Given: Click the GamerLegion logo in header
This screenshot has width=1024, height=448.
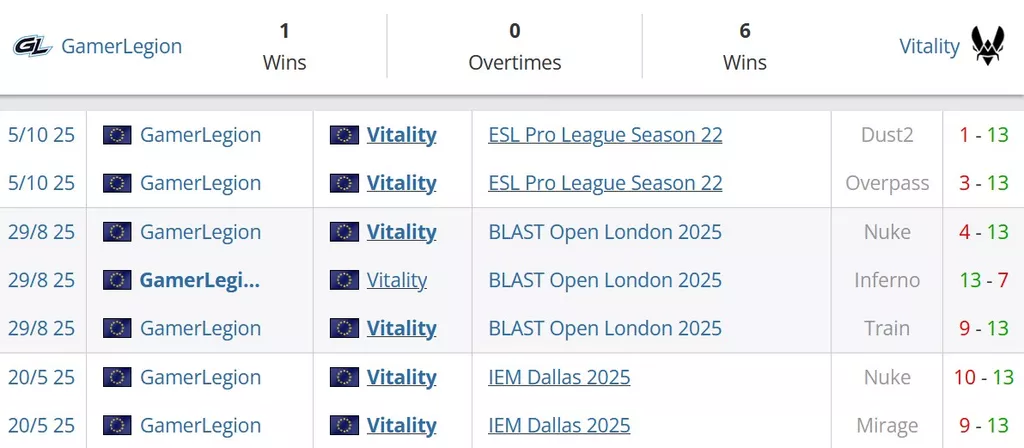Looking at the screenshot, I should (32, 46).
